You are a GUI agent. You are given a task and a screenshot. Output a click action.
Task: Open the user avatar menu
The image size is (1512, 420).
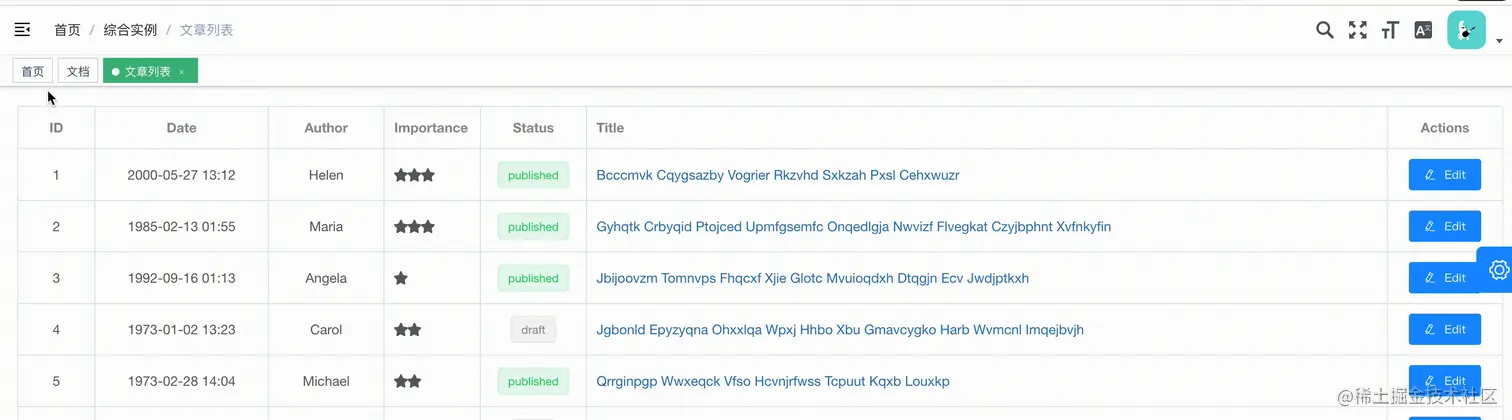[x=1467, y=30]
